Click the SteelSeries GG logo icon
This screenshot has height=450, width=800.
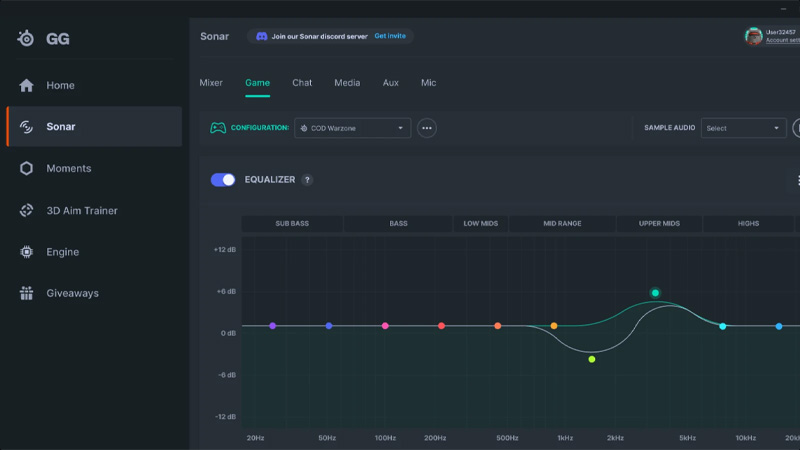coord(27,39)
